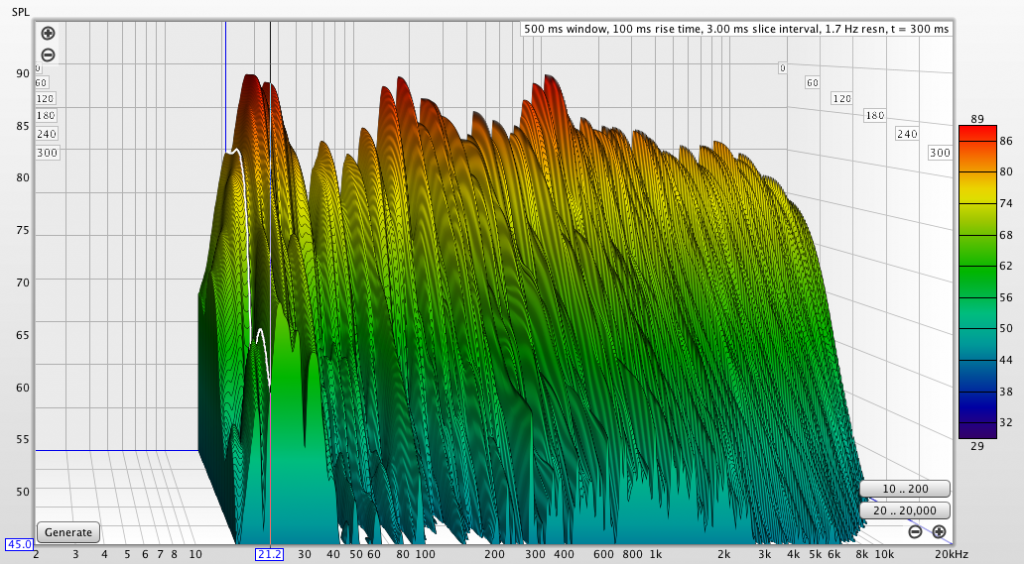The height and width of the screenshot is (564, 1024).
Task: Click the 20kHz frequency axis label
Action: [952, 554]
